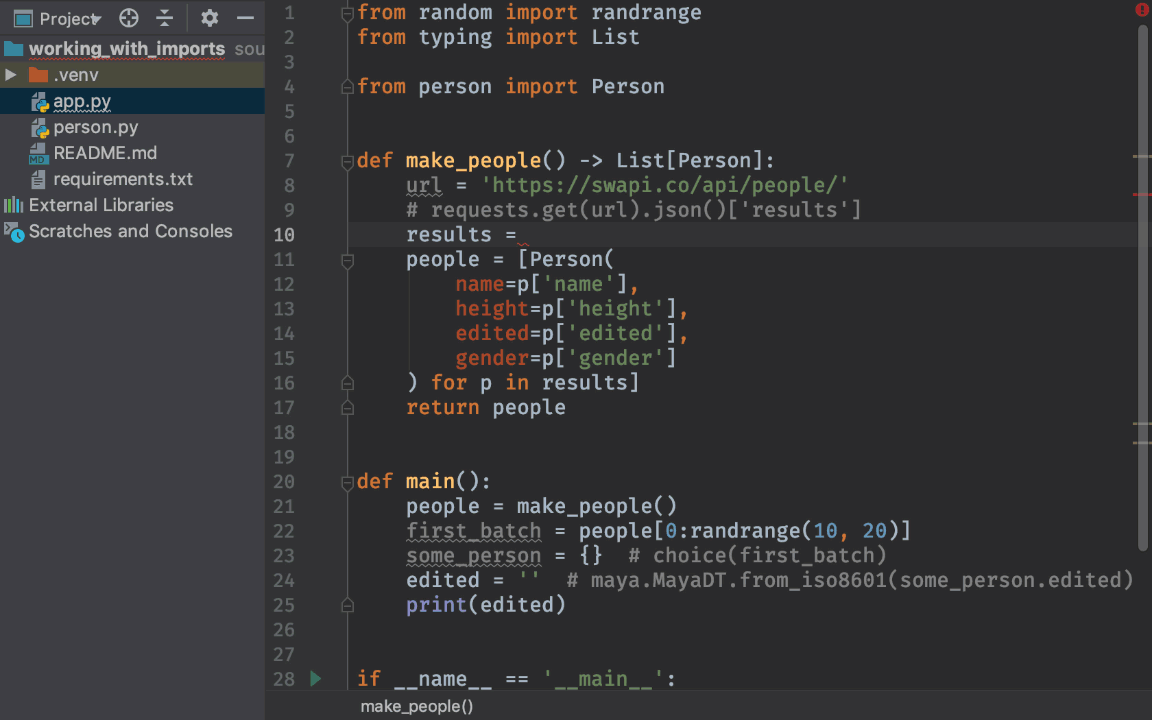
Task: Open app.py in the project tree
Action: pos(82,101)
